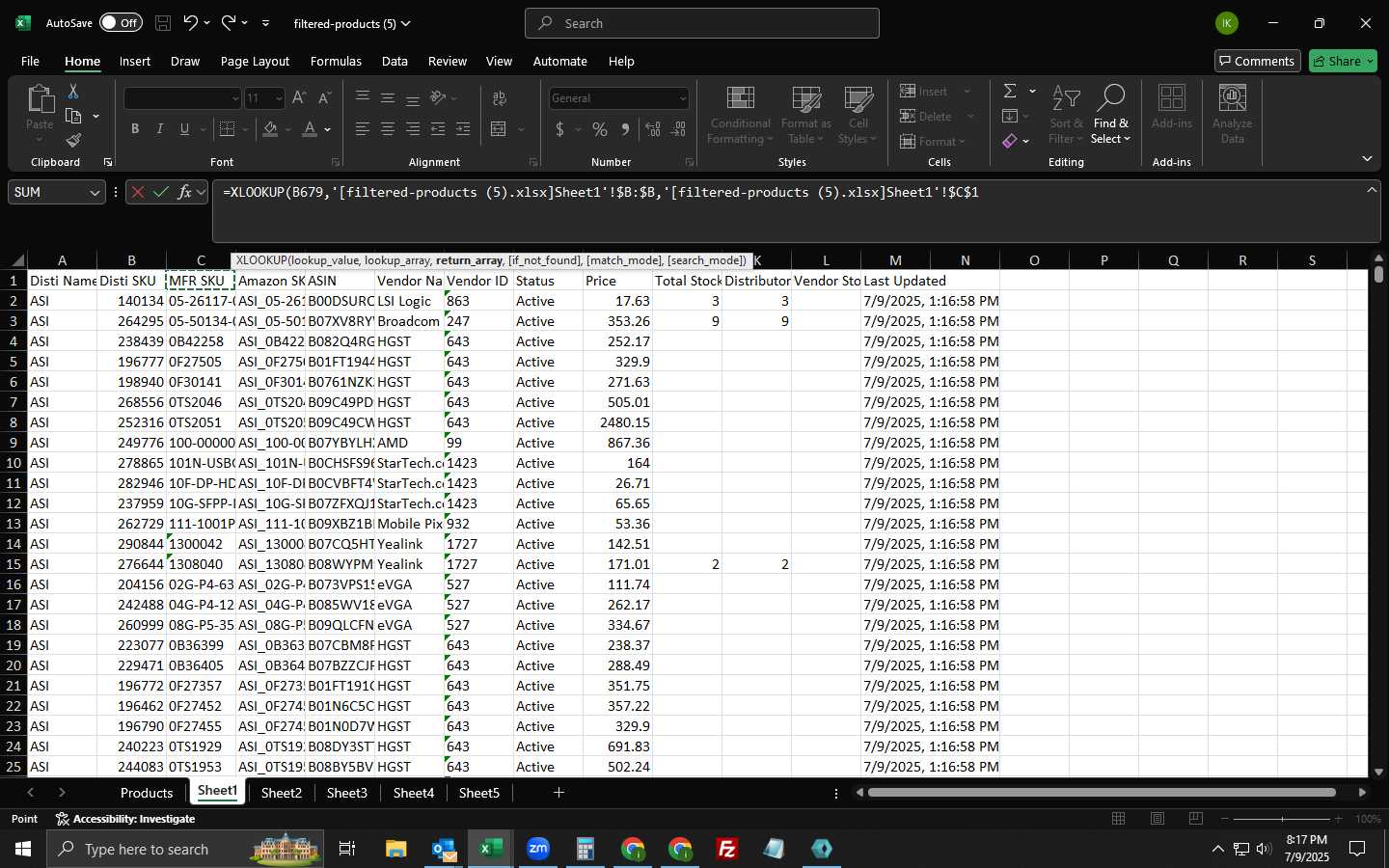Screen dimensions: 1389x868
Task: Open the Font Color dropdown arrow
Action: [x=328, y=129]
